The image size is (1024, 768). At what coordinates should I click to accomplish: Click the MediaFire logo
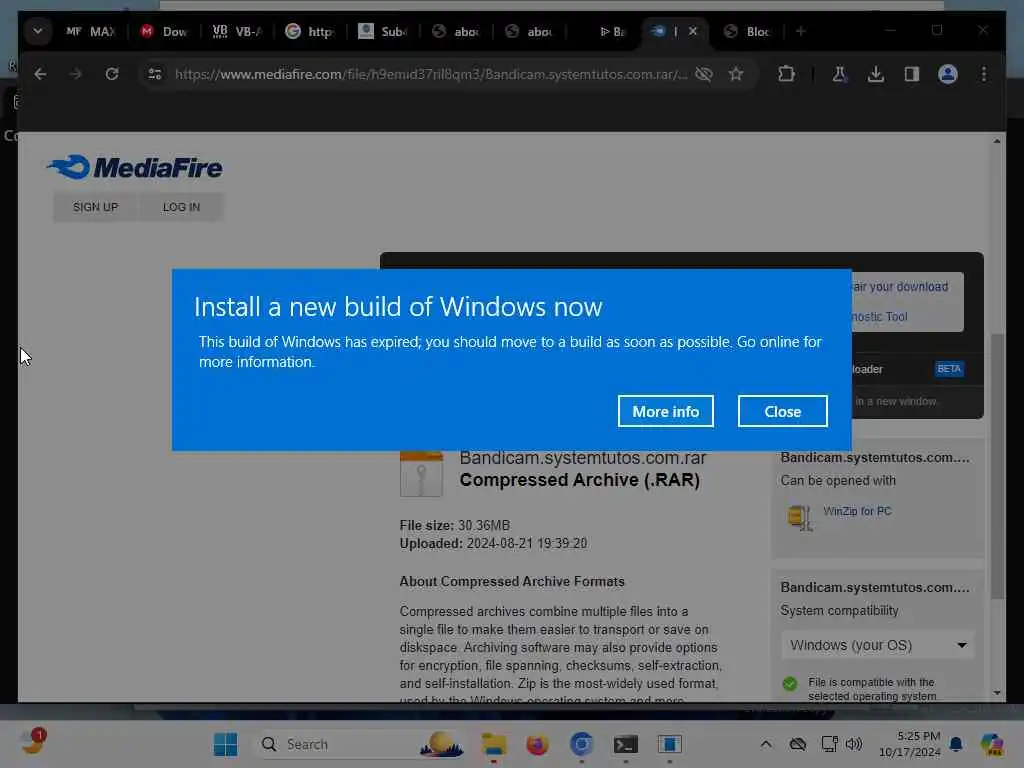click(135, 168)
